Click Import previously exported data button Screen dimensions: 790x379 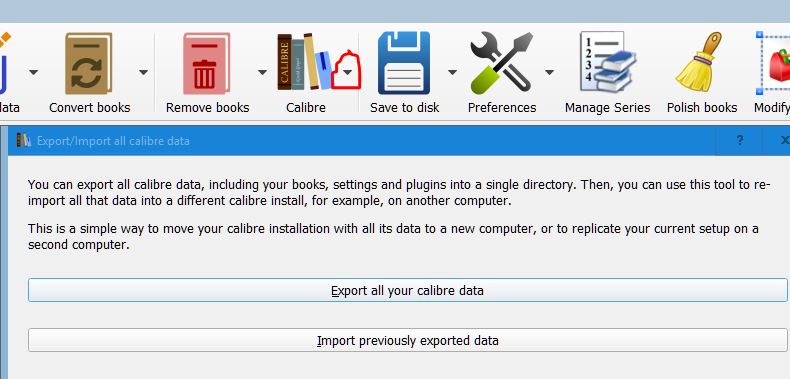tap(408, 341)
